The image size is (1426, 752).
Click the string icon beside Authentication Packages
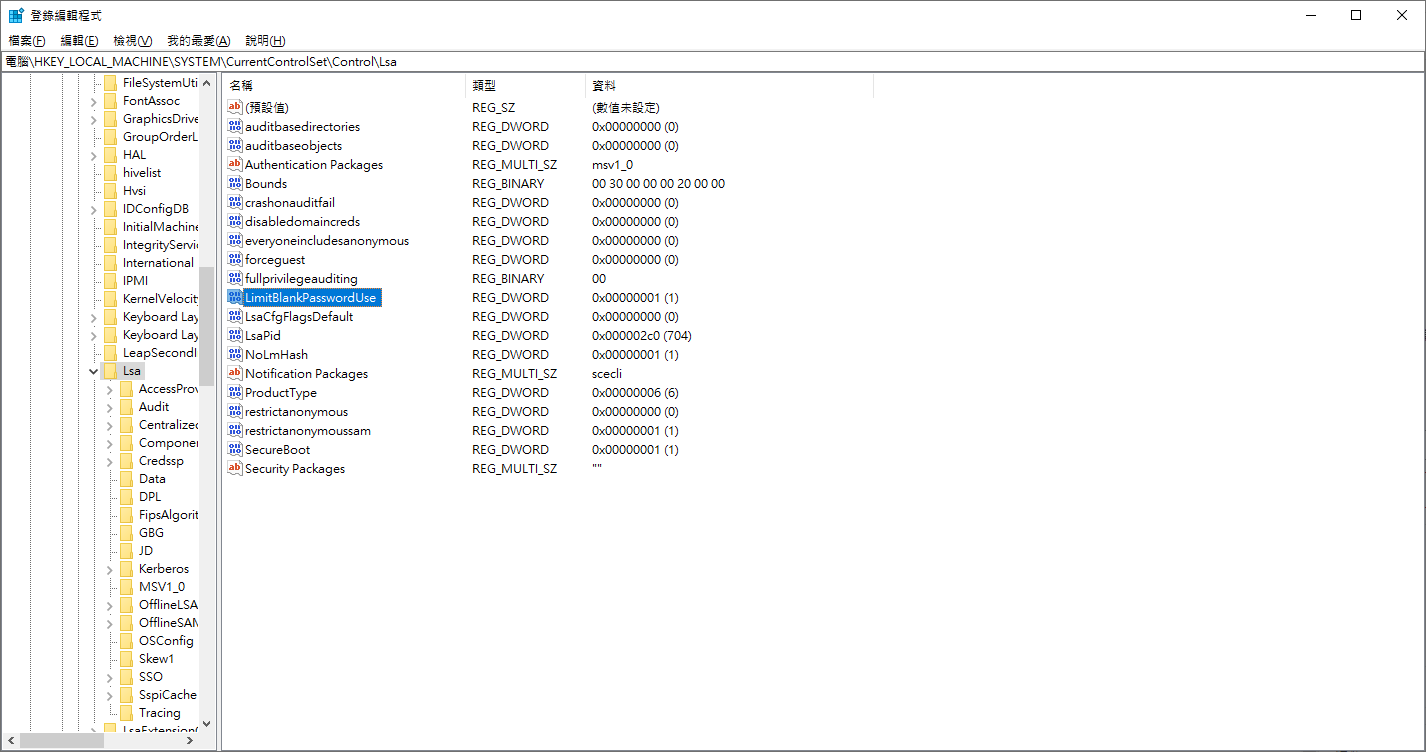point(235,165)
